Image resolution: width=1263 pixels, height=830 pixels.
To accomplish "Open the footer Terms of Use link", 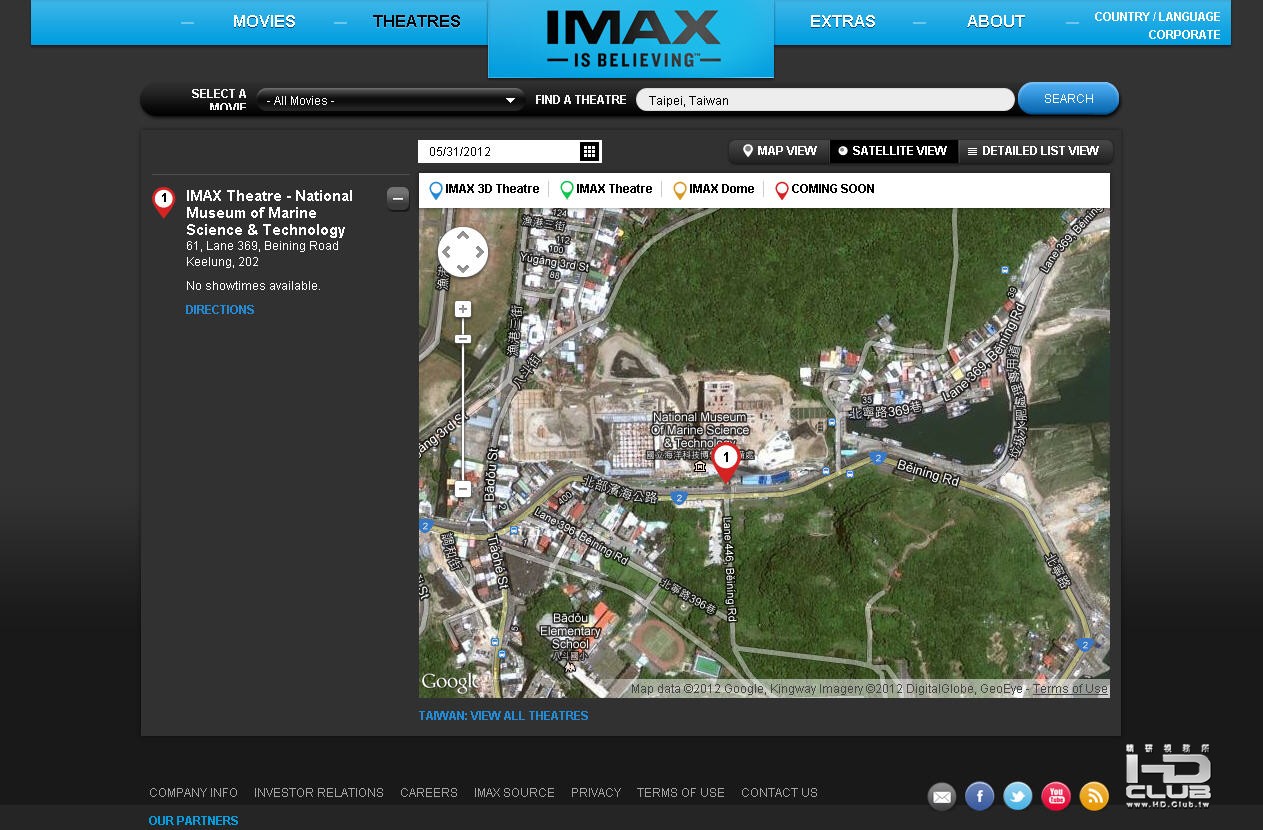I will pyautogui.click(x=681, y=793).
